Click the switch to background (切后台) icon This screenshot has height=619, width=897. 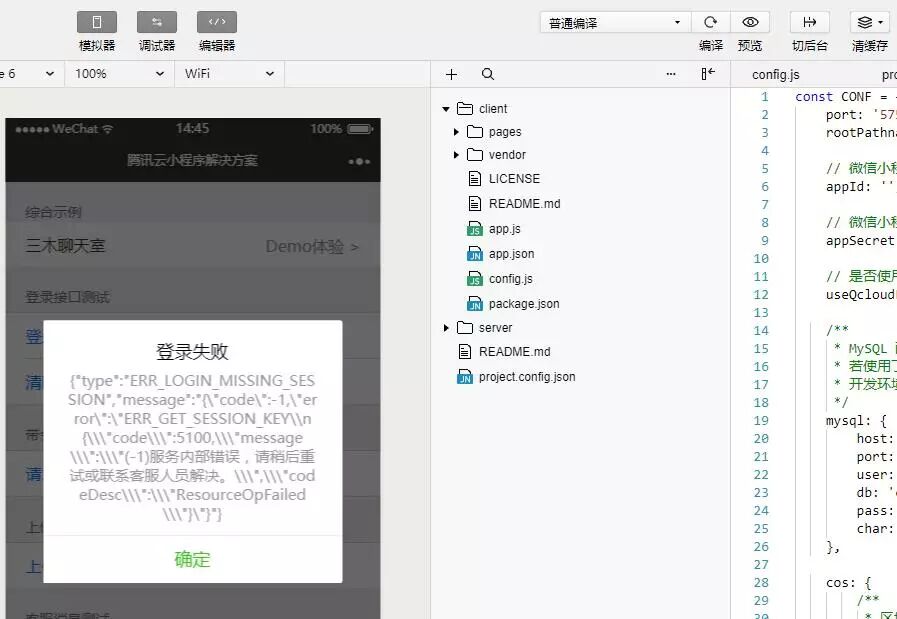point(809,23)
